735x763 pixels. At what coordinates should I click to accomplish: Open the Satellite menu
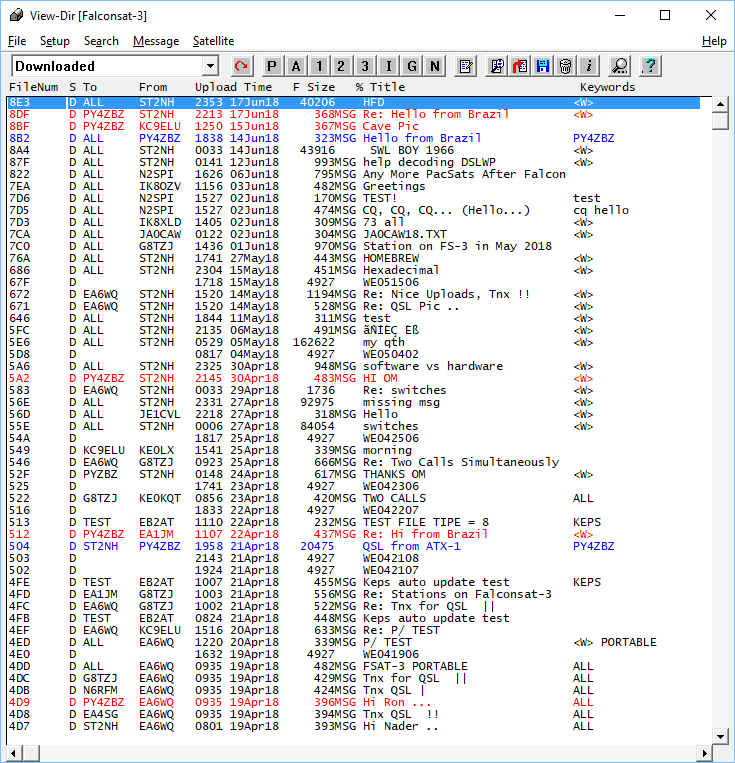[x=213, y=41]
